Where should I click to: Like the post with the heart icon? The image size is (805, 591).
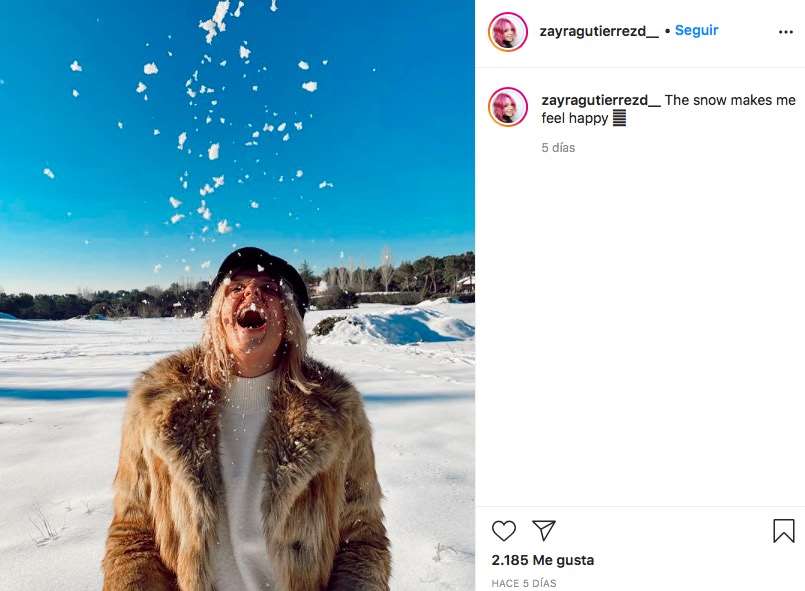[504, 531]
